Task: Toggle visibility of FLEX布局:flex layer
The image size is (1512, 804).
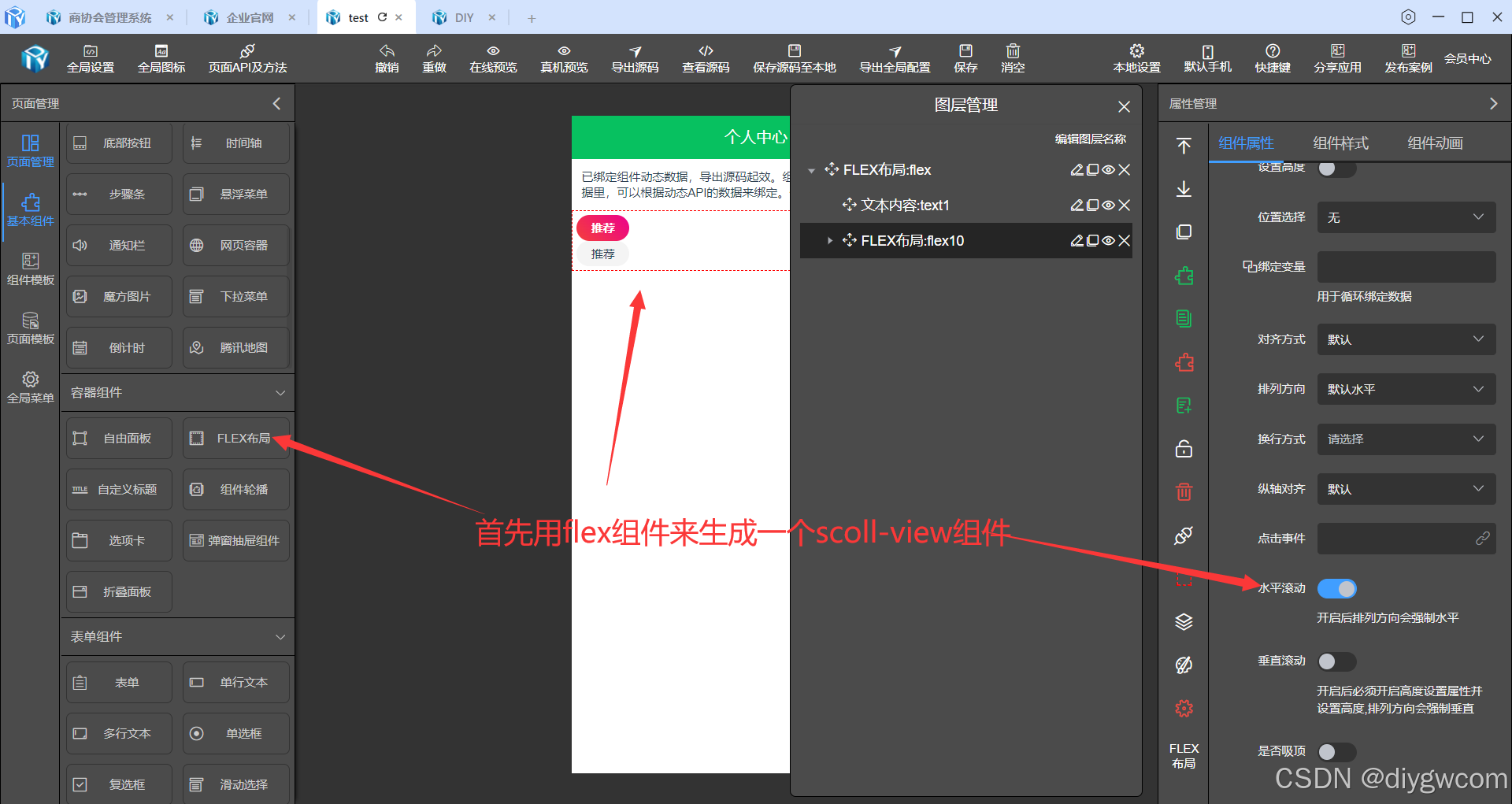Action: pyautogui.click(x=1108, y=170)
